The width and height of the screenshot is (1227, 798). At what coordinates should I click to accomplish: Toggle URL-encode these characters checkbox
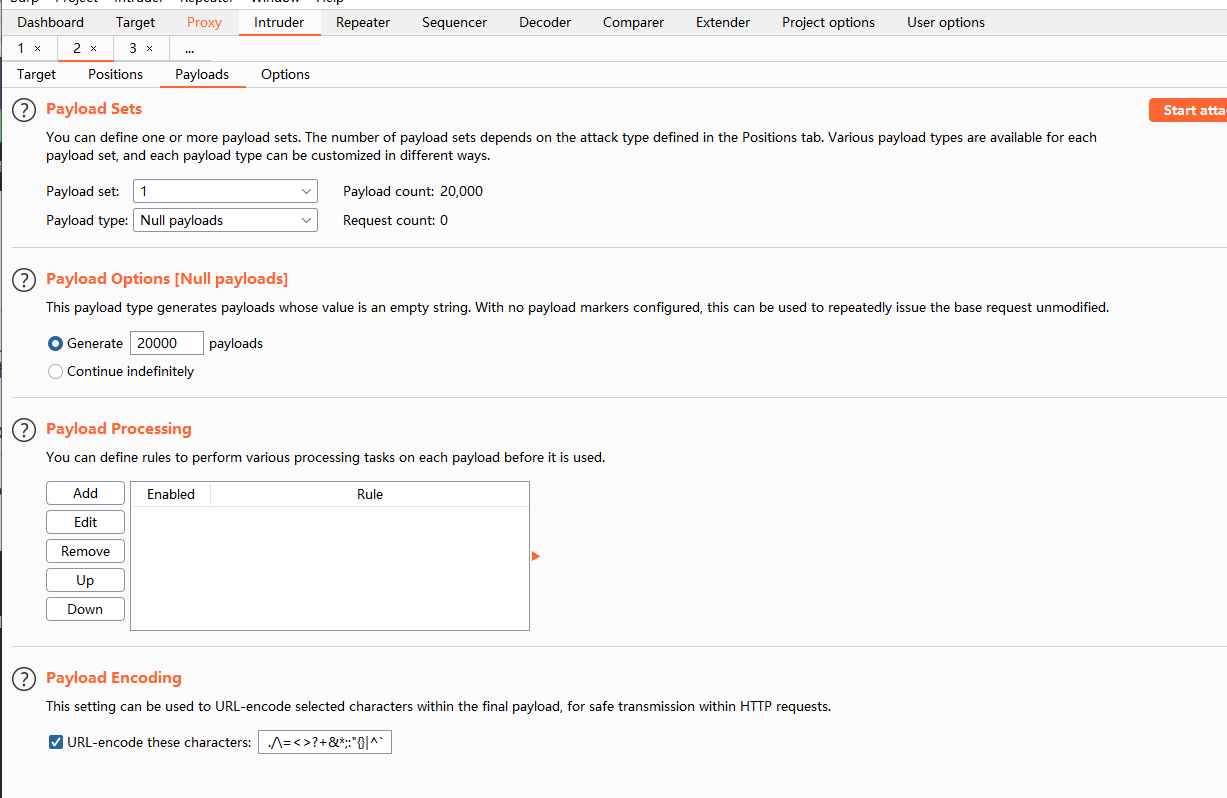[56, 742]
